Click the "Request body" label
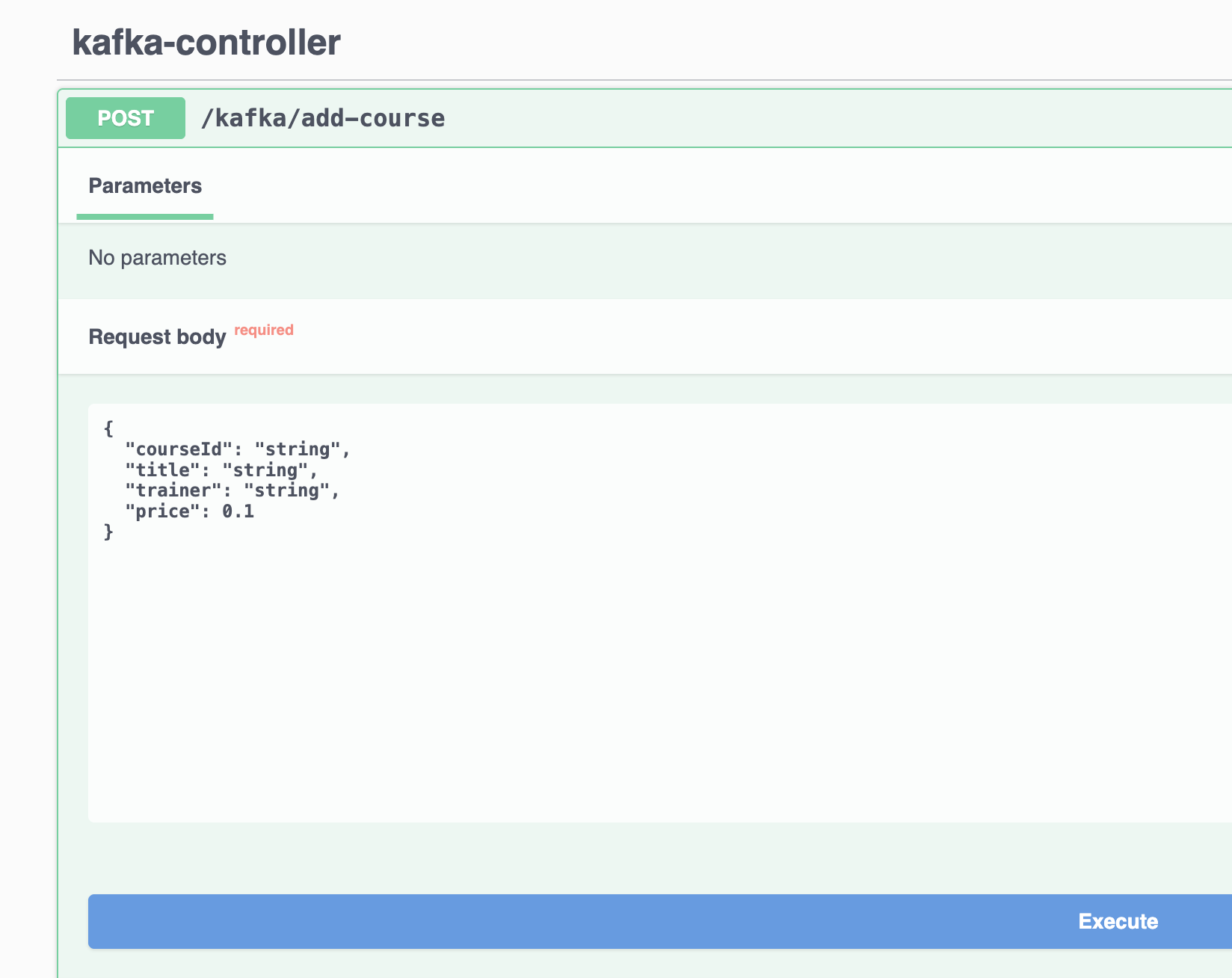 pyautogui.click(x=157, y=337)
